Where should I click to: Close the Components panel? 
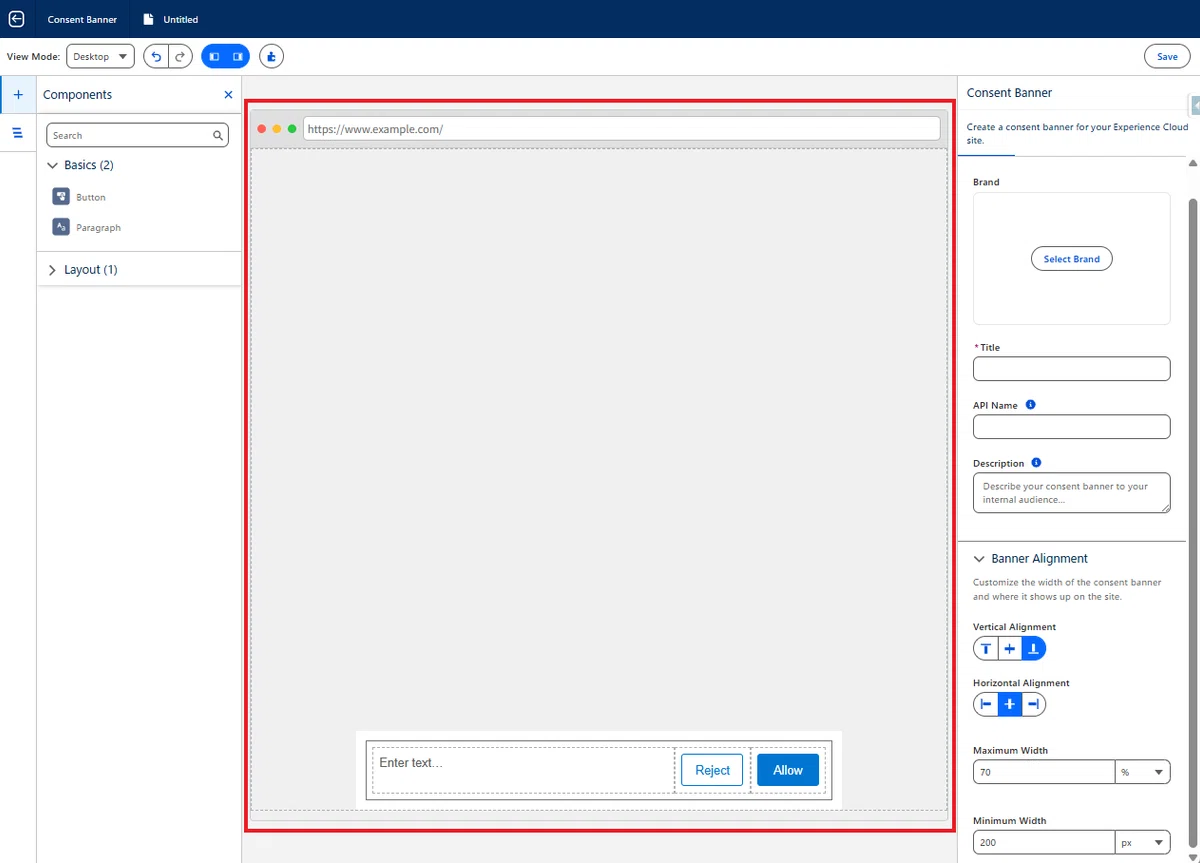coord(228,95)
